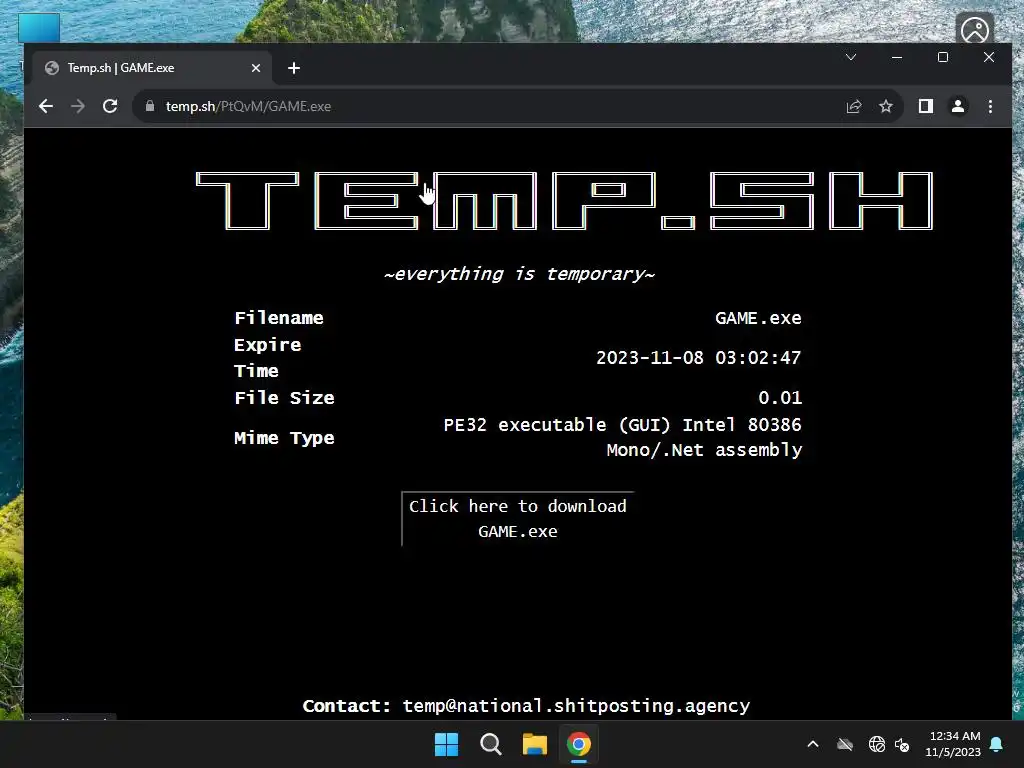Expand the tab search chevron

pyautogui.click(x=850, y=57)
